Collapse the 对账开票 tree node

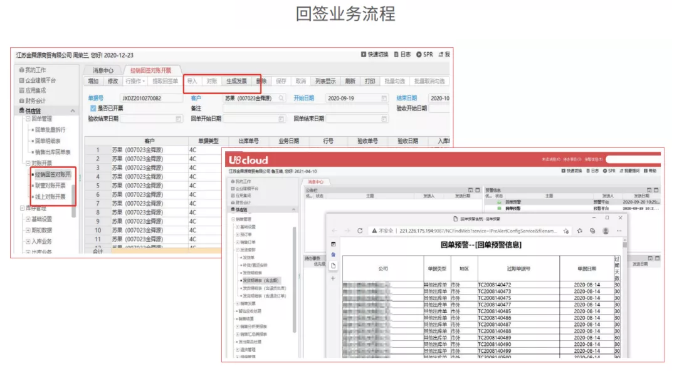coord(28,163)
